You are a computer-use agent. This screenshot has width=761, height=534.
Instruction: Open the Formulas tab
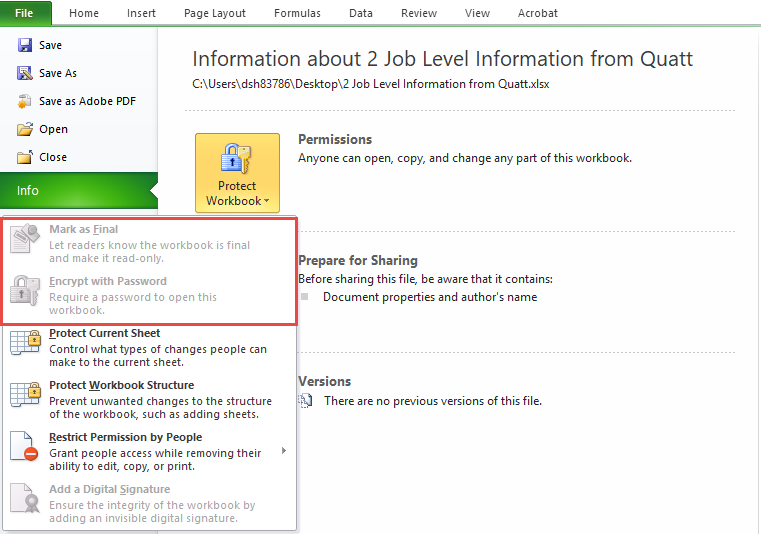[298, 13]
